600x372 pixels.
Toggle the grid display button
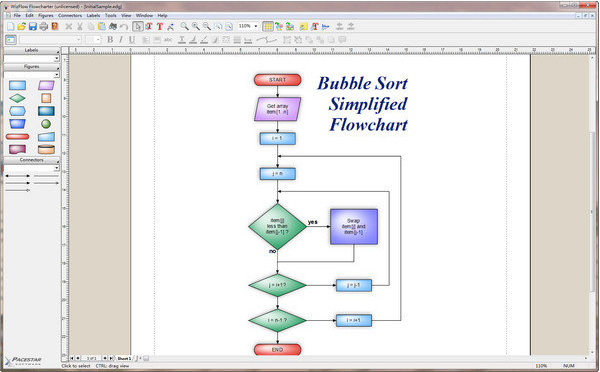coord(268,26)
